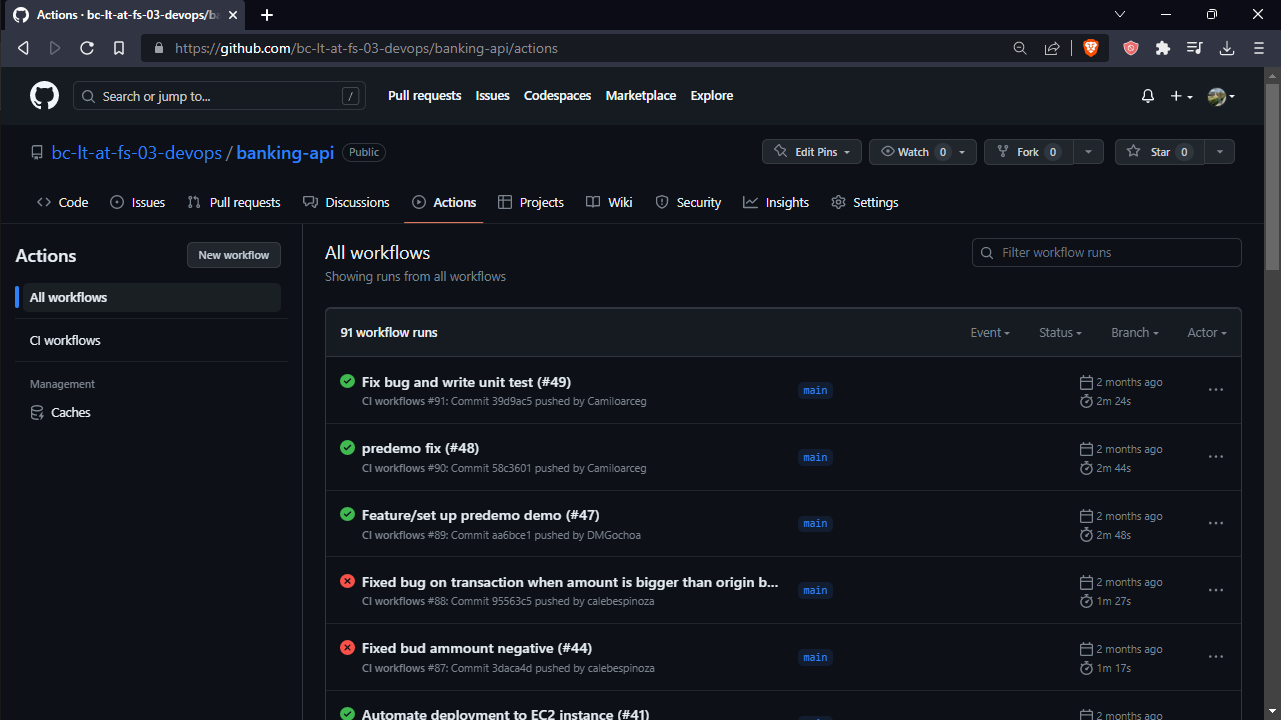Expand the create new dropdown next to plus
The image size is (1281, 720).
[1188, 96]
